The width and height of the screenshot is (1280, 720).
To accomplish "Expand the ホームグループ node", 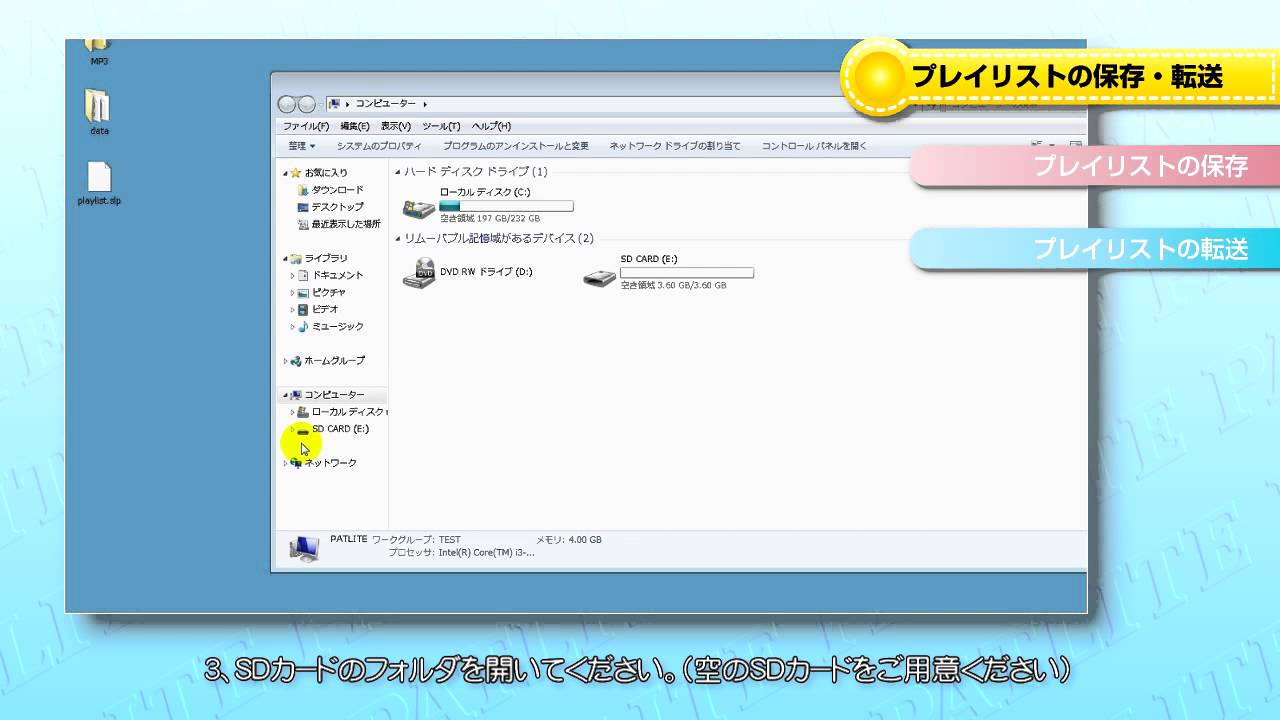I will click(285, 361).
